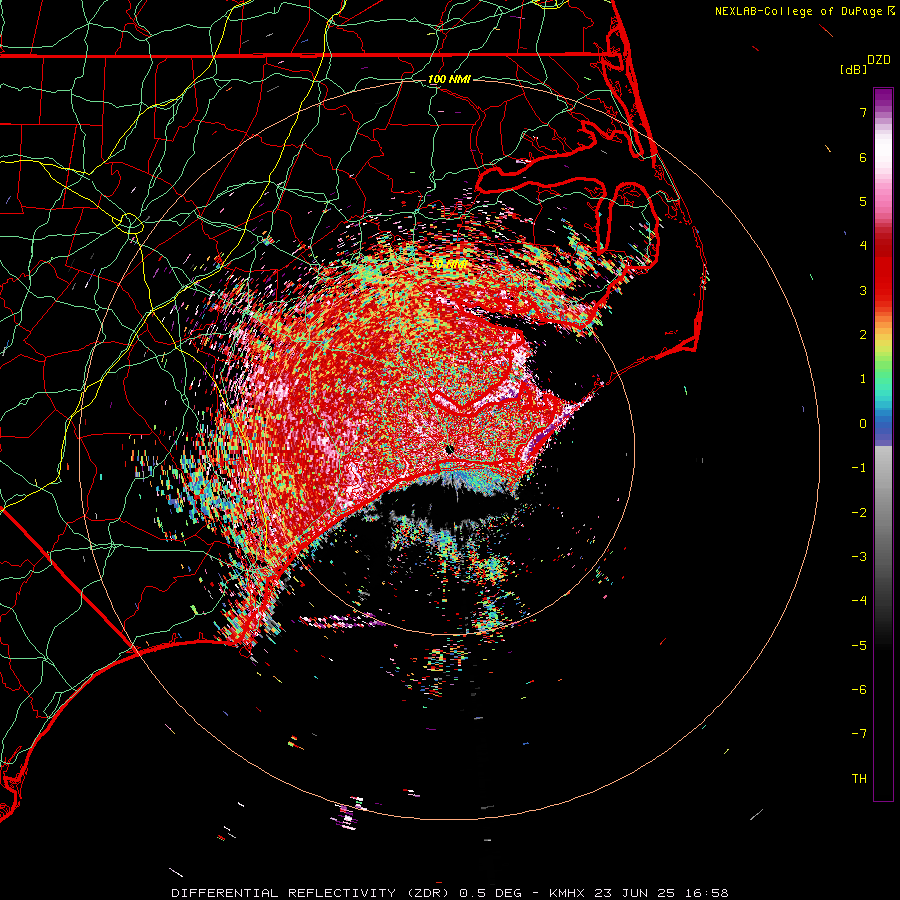This screenshot has width=900, height=900.
Task: Click the 3 dB scale label
Action: pyautogui.click(x=863, y=290)
